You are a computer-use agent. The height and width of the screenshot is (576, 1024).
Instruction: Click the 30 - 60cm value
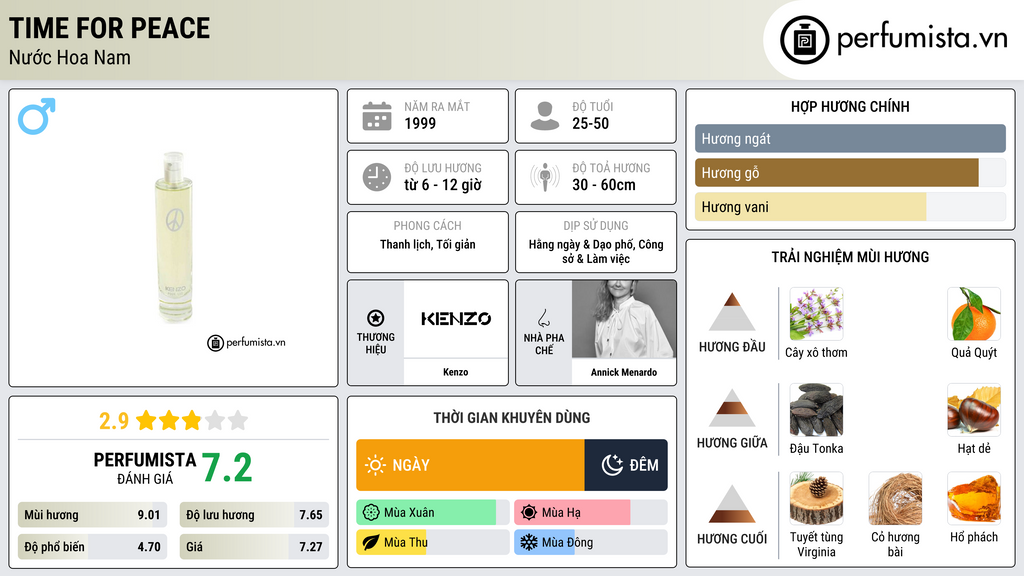(603, 185)
